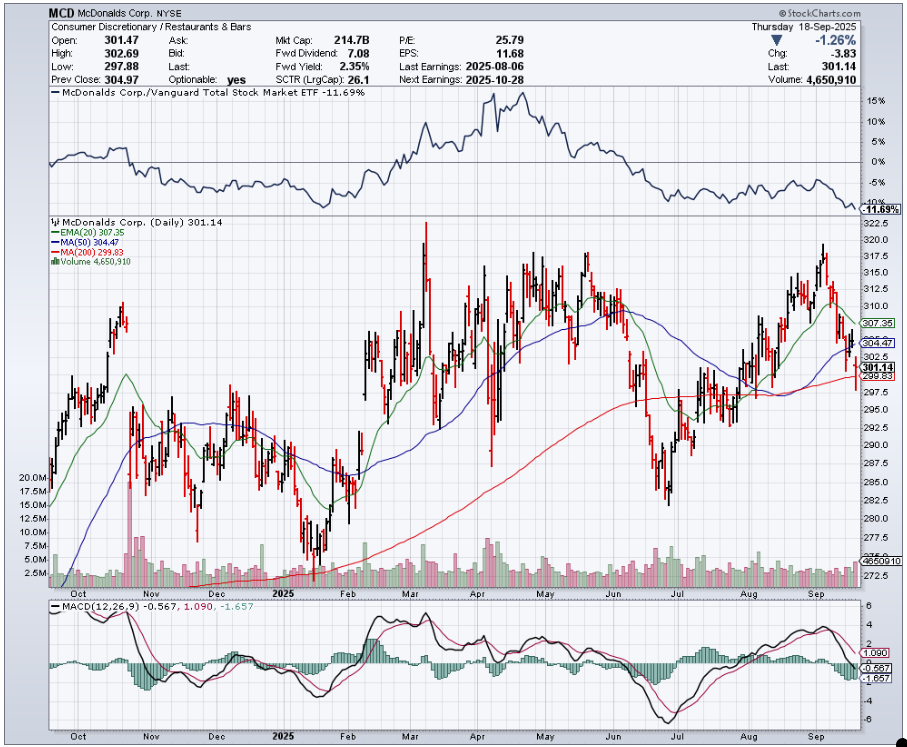Click the MA(50) 304.47 legend entry
This screenshot has height=747, width=907.
click(86, 242)
